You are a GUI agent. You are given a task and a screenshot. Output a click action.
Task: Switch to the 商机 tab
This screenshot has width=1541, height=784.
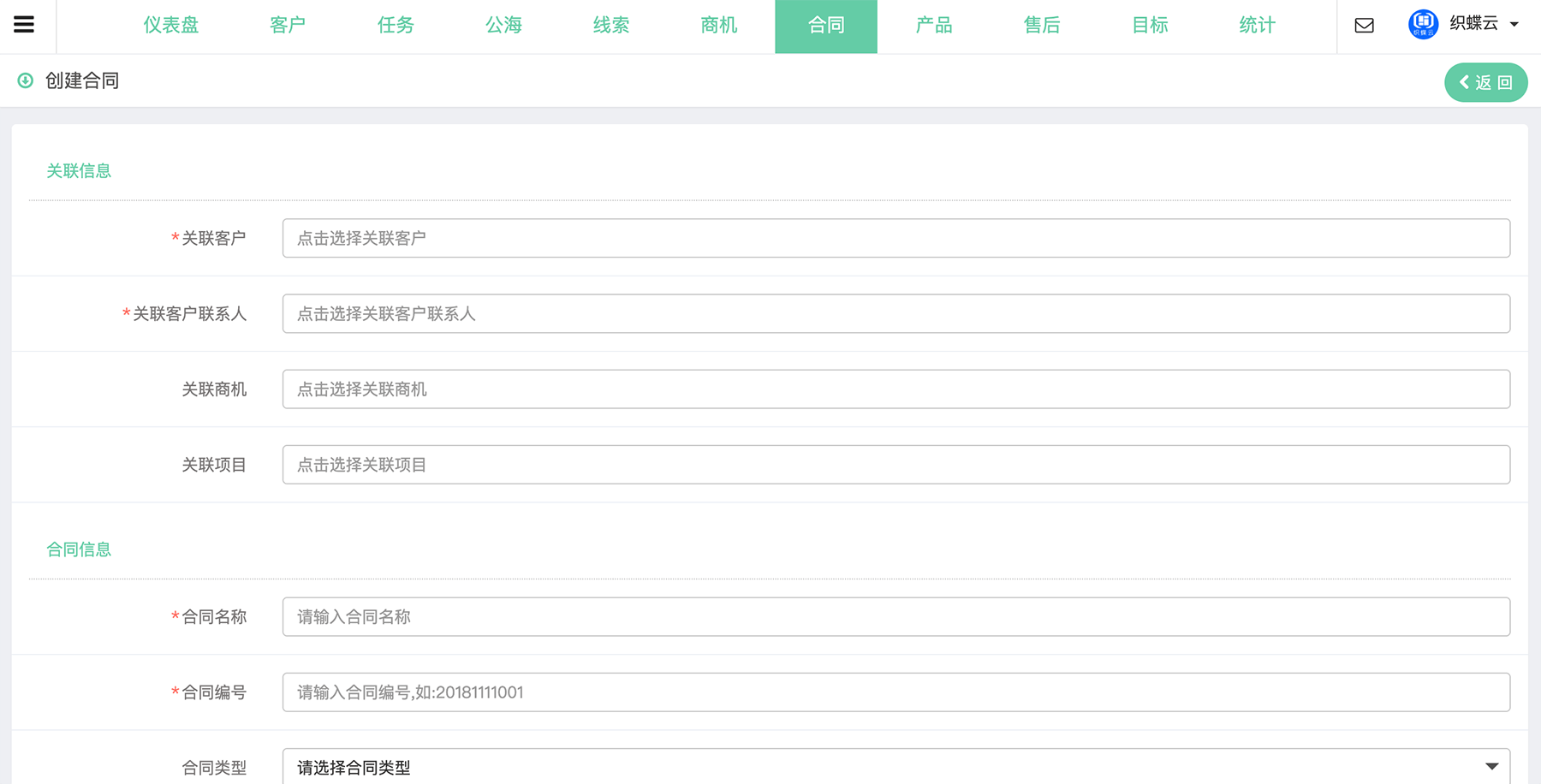pos(719,26)
